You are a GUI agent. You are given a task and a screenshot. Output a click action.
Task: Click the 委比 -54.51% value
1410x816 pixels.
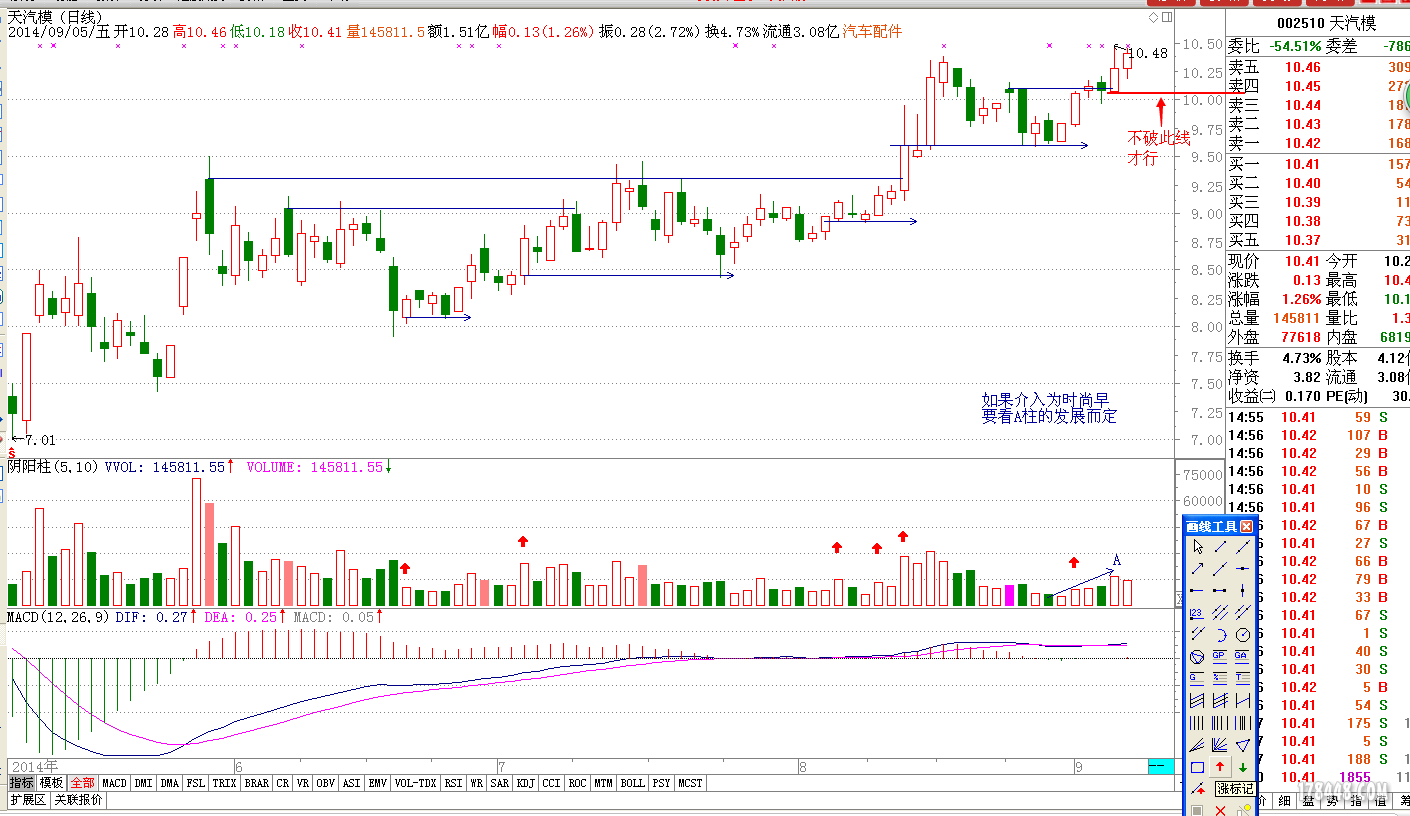pos(1296,46)
